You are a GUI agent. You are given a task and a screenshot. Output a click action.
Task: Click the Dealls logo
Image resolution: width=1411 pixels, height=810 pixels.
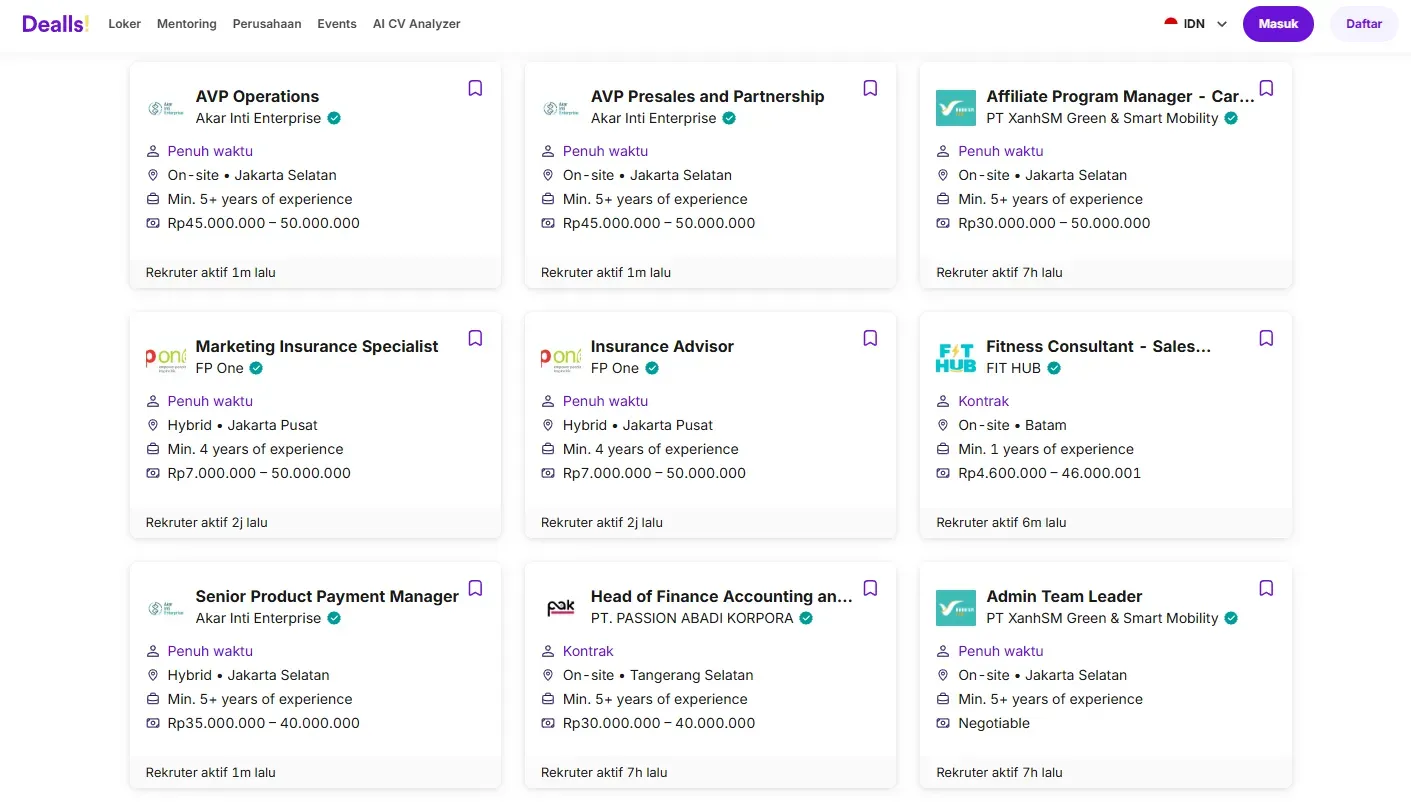point(55,23)
